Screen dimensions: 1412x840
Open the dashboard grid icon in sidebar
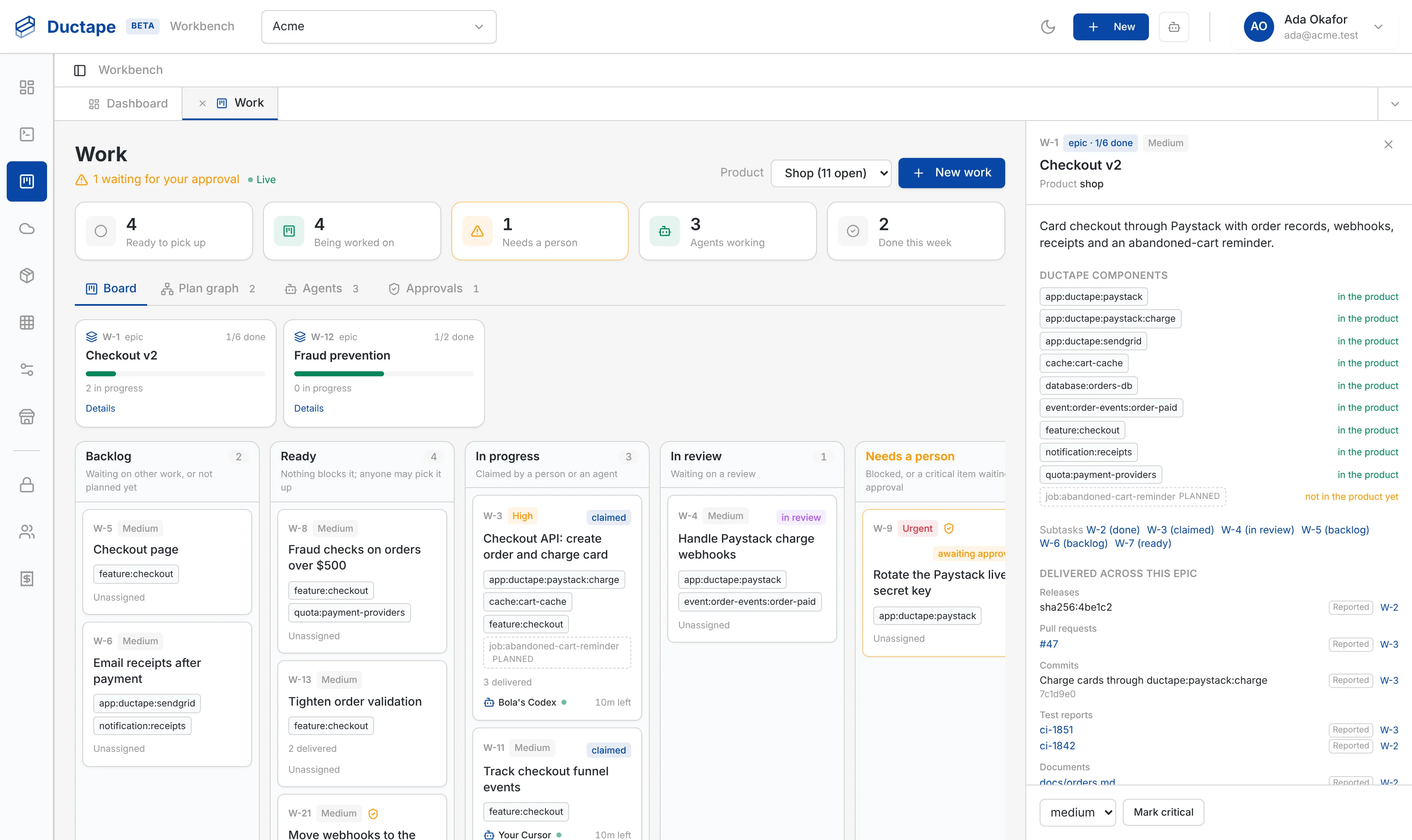point(26,87)
